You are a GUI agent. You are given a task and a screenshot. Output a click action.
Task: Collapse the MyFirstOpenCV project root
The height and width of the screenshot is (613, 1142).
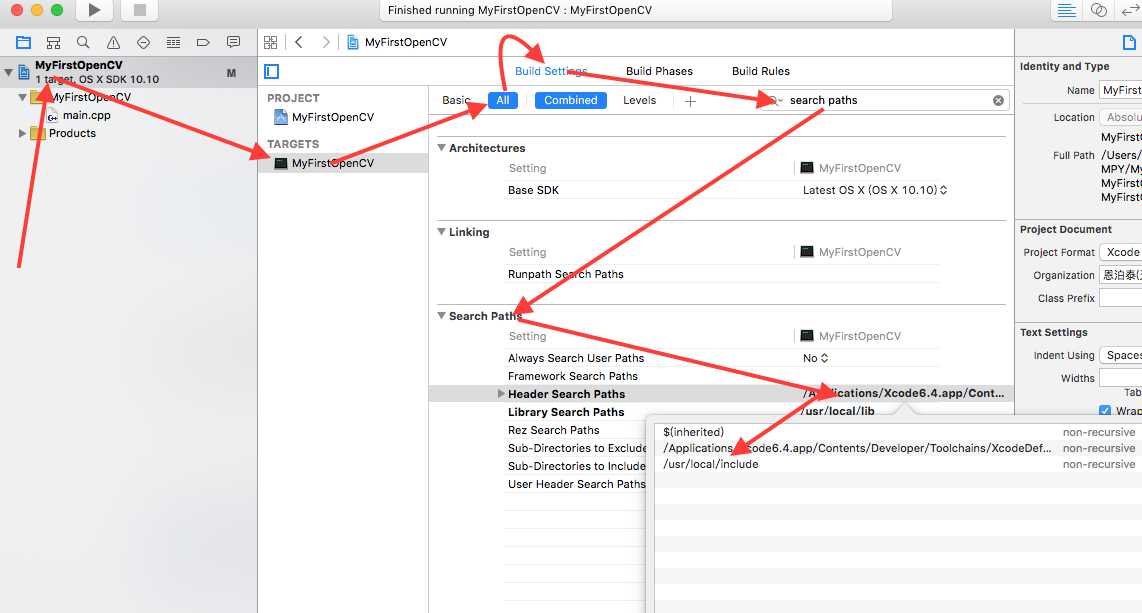(9, 72)
